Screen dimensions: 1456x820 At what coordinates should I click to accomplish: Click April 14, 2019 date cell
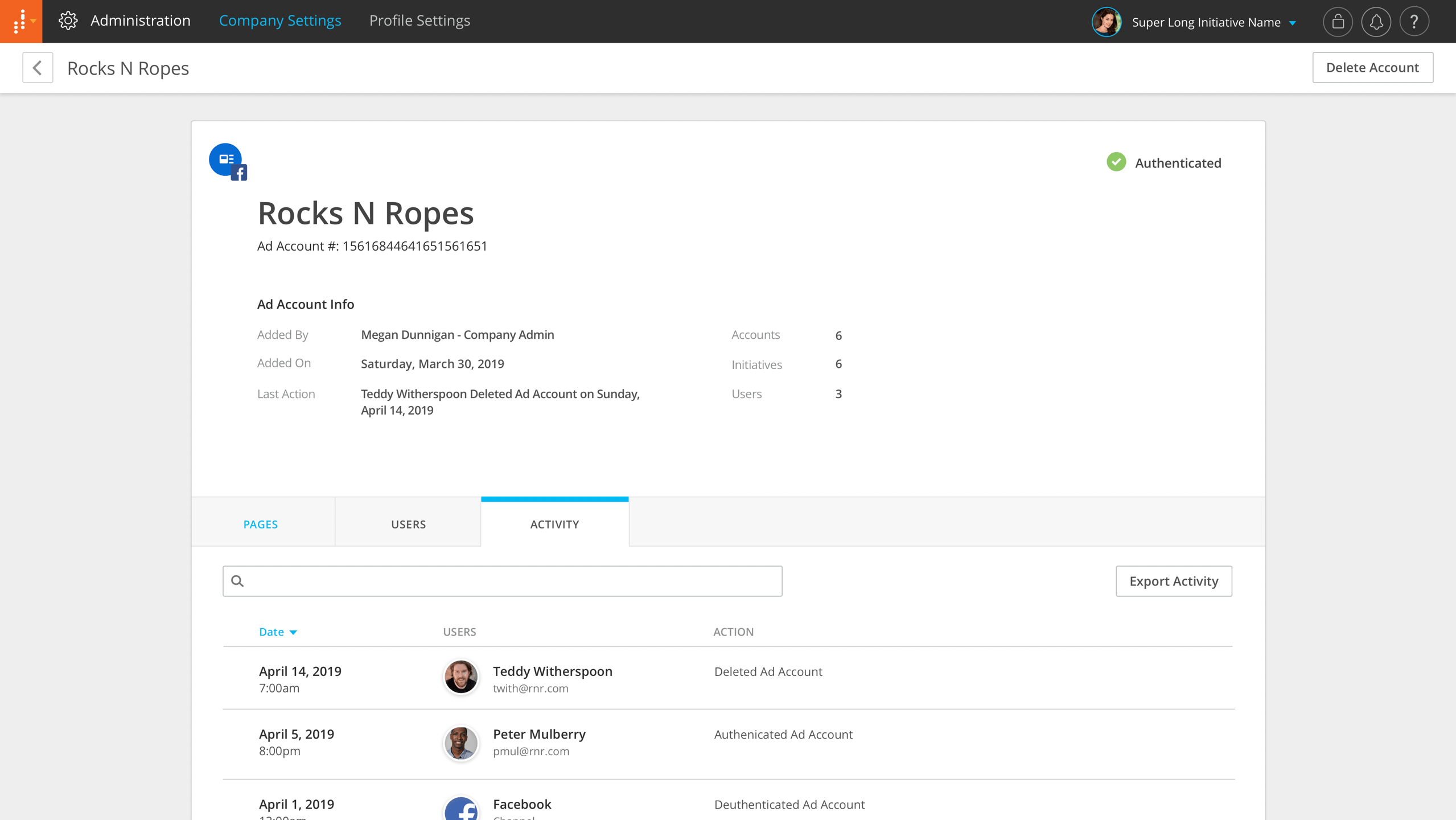point(300,671)
